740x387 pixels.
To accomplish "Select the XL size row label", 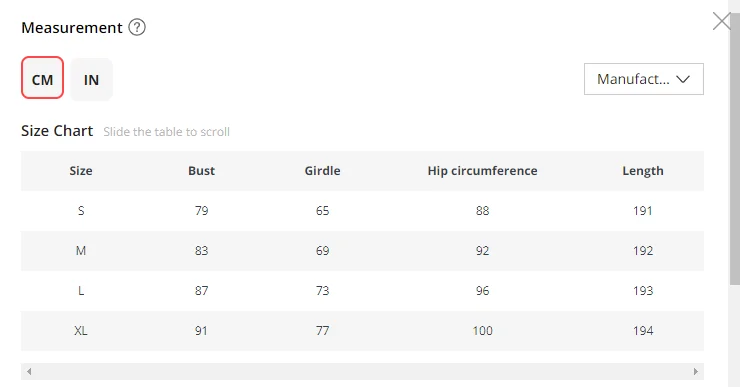I will pyautogui.click(x=81, y=330).
